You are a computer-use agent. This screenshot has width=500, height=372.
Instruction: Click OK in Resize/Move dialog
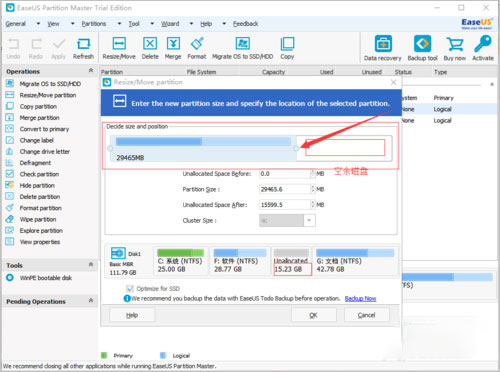coord(313,315)
